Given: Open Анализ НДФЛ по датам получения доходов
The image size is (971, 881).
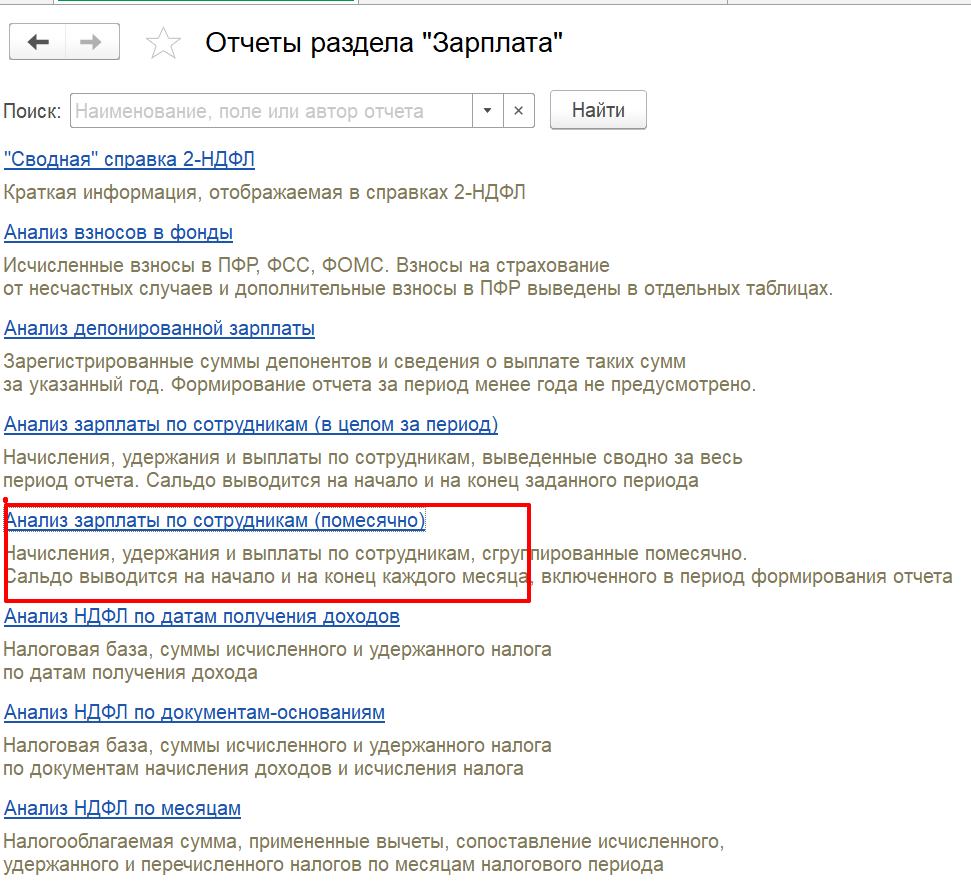Looking at the screenshot, I should pyautogui.click(x=202, y=616).
